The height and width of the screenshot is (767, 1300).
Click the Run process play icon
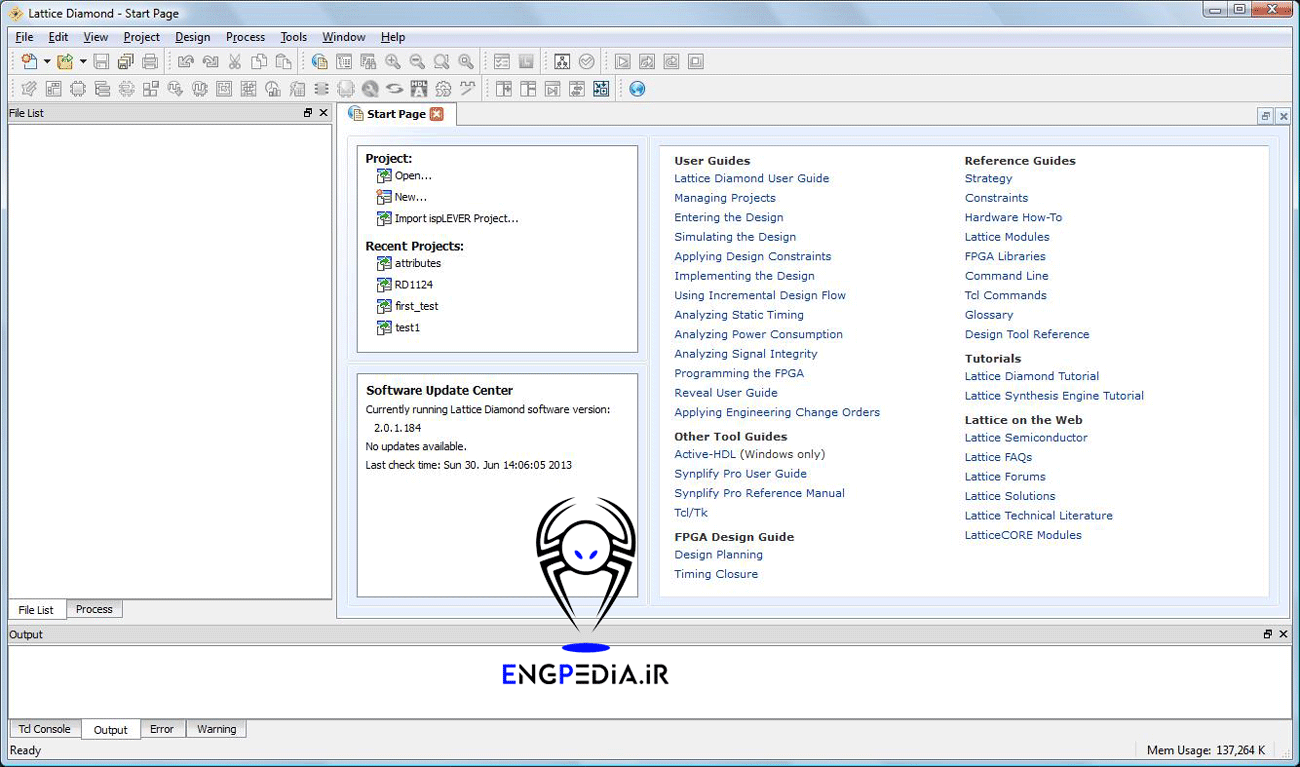623,62
